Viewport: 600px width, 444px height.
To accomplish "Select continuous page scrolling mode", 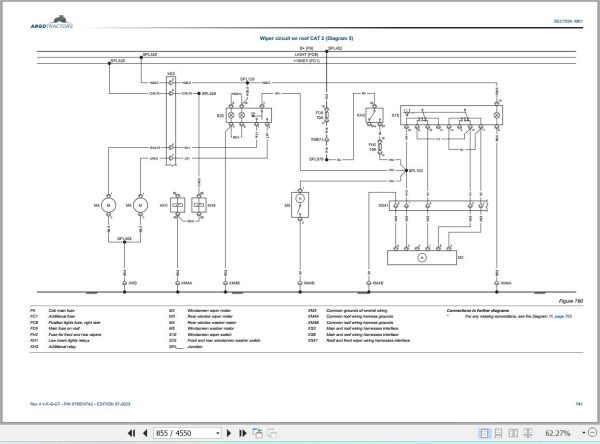I will (x=498, y=433).
